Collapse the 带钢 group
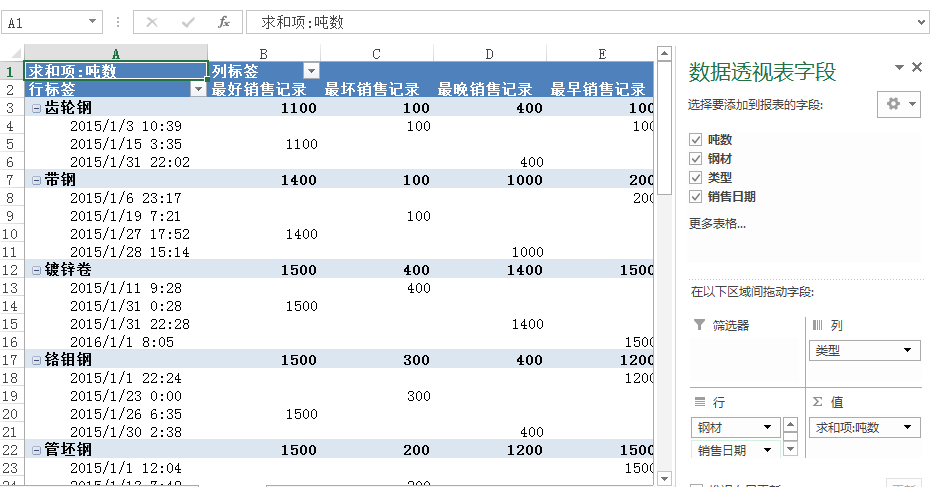This screenshot has width=934, height=487. coord(36,180)
